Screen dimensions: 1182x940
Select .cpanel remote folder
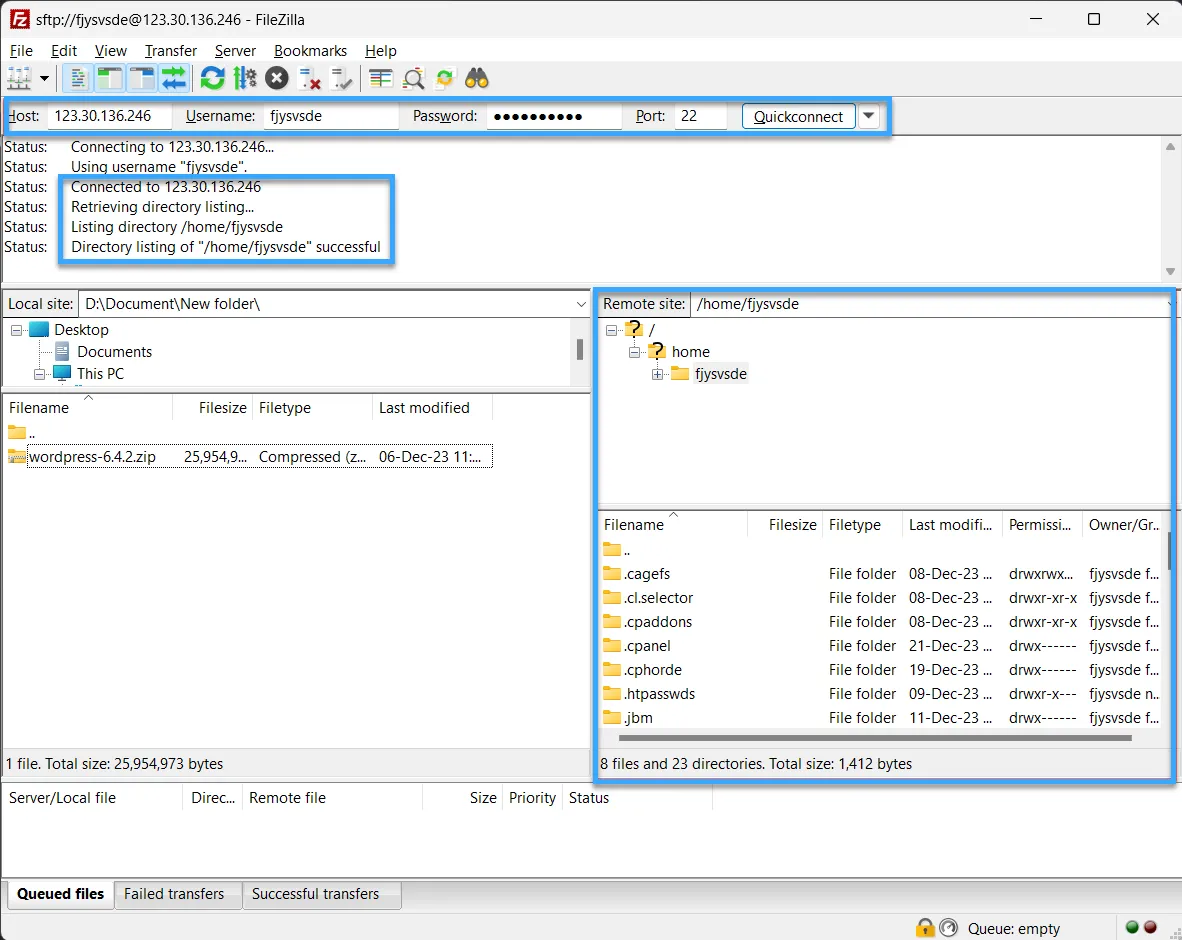647,646
